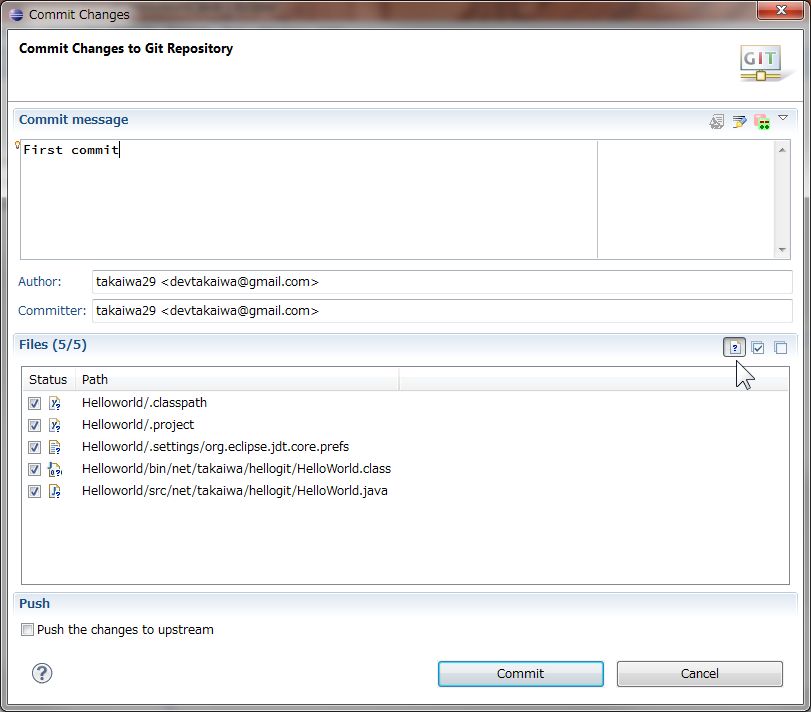Uncheck the Helloworld/.project checkbox
Image resolution: width=811 pixels, height=712 pixels.
(x=34, y=425)
